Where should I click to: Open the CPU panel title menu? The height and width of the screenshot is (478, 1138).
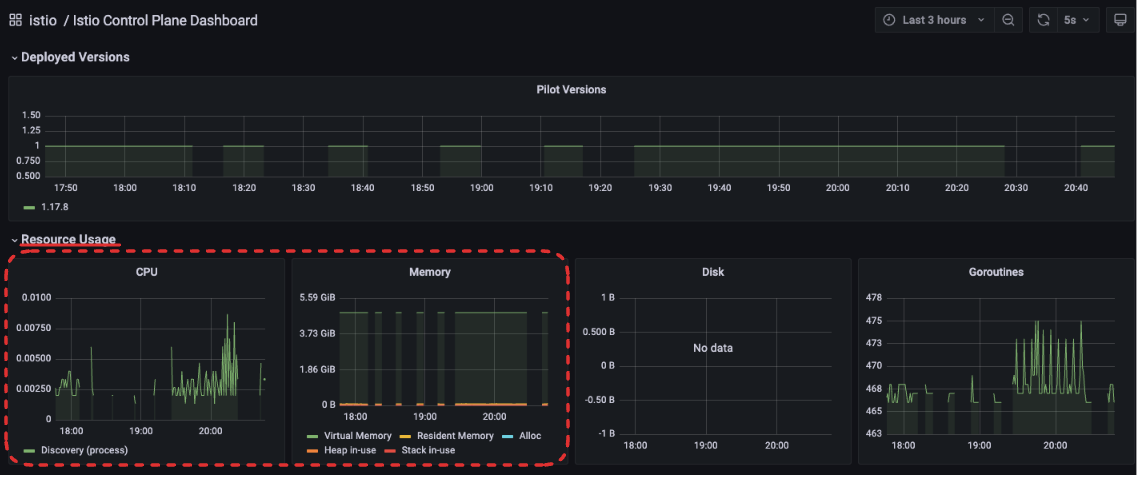click(147, 272)
